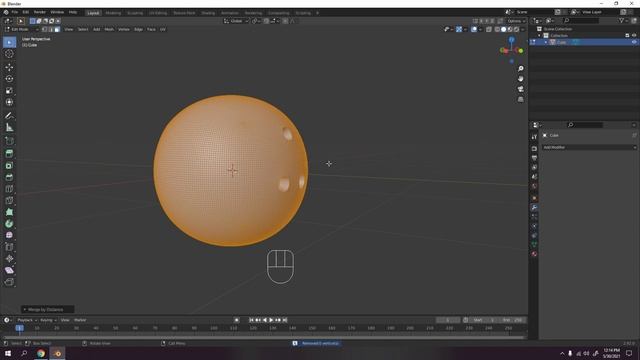
Task: Click the pan hand viewport gizmo
Action: pos(520,79)
